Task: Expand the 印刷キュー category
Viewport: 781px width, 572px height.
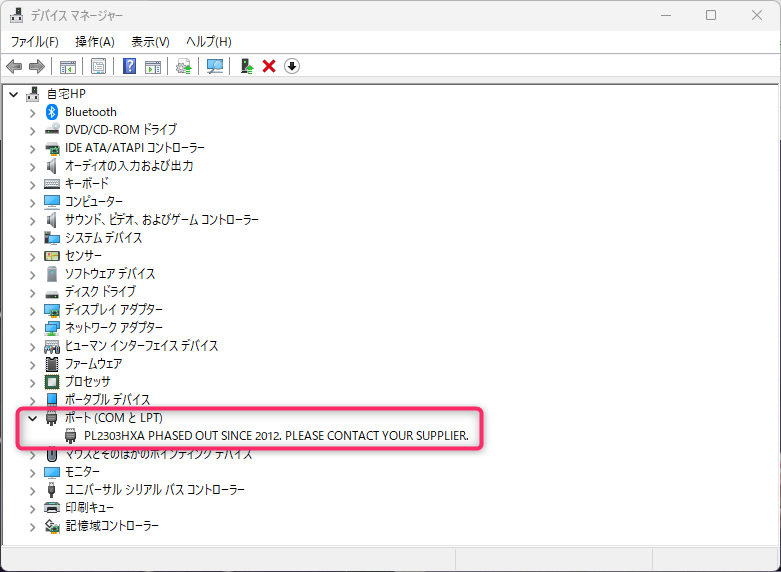Action: 32,509
